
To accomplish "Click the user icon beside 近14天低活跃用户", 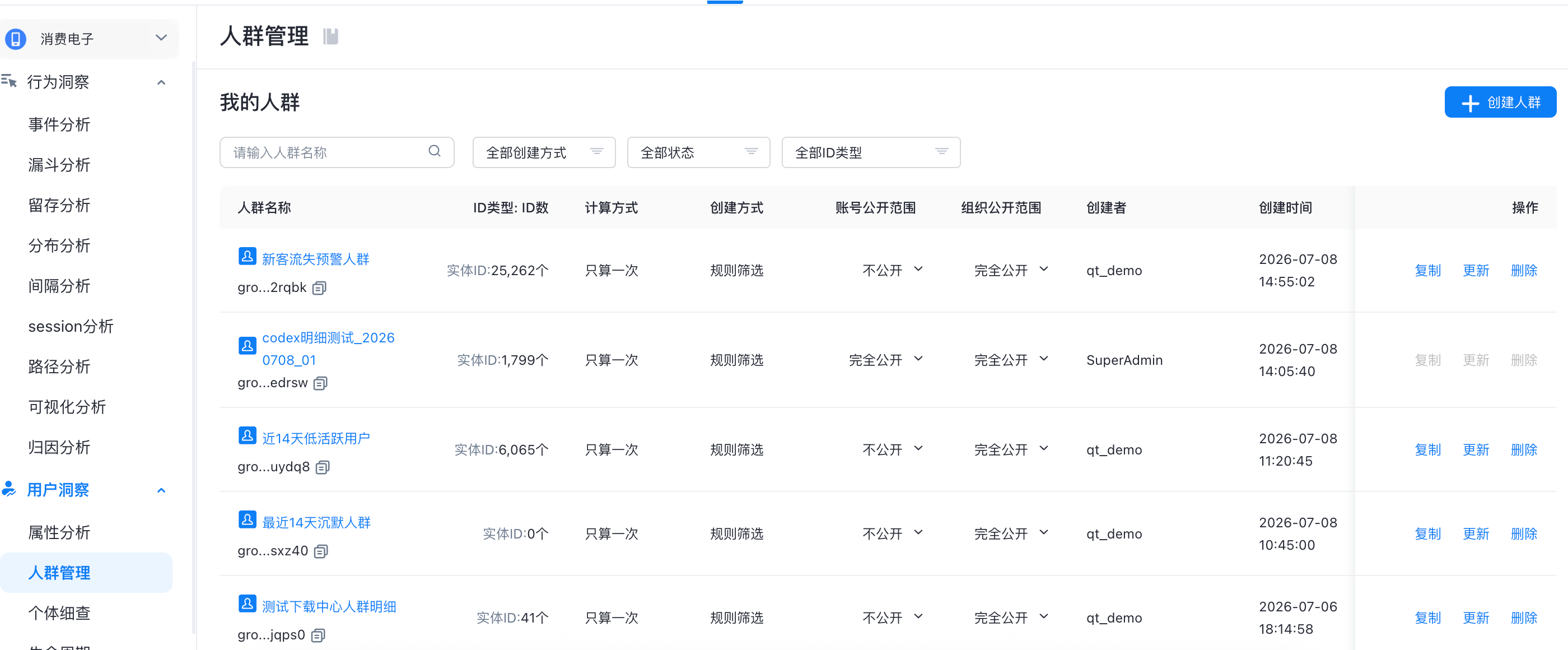I will (x=247, y=435).
